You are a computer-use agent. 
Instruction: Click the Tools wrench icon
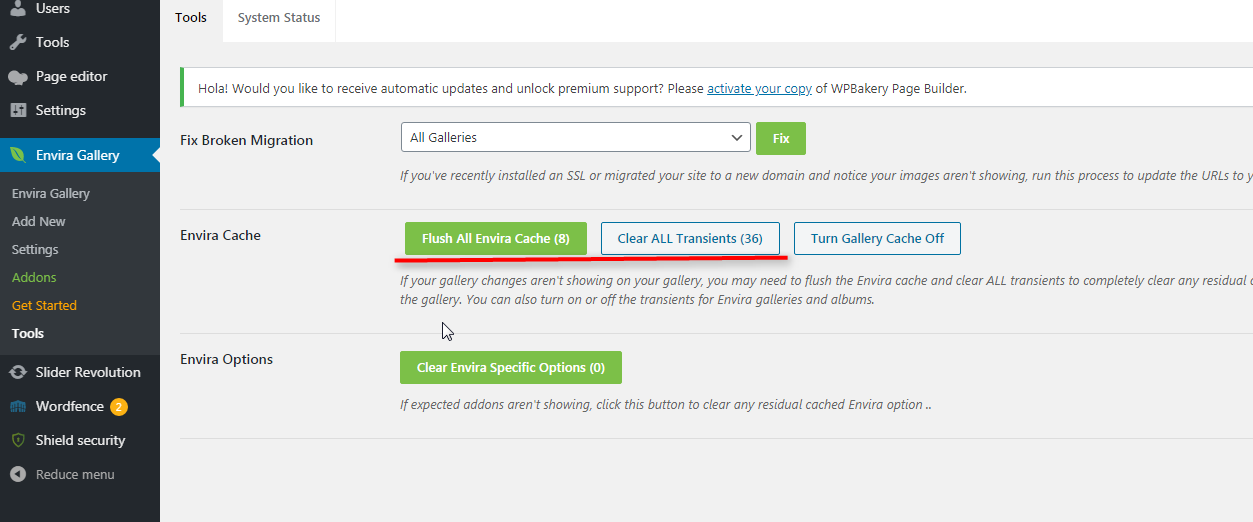pyautogui.click(x=18, y=42)
